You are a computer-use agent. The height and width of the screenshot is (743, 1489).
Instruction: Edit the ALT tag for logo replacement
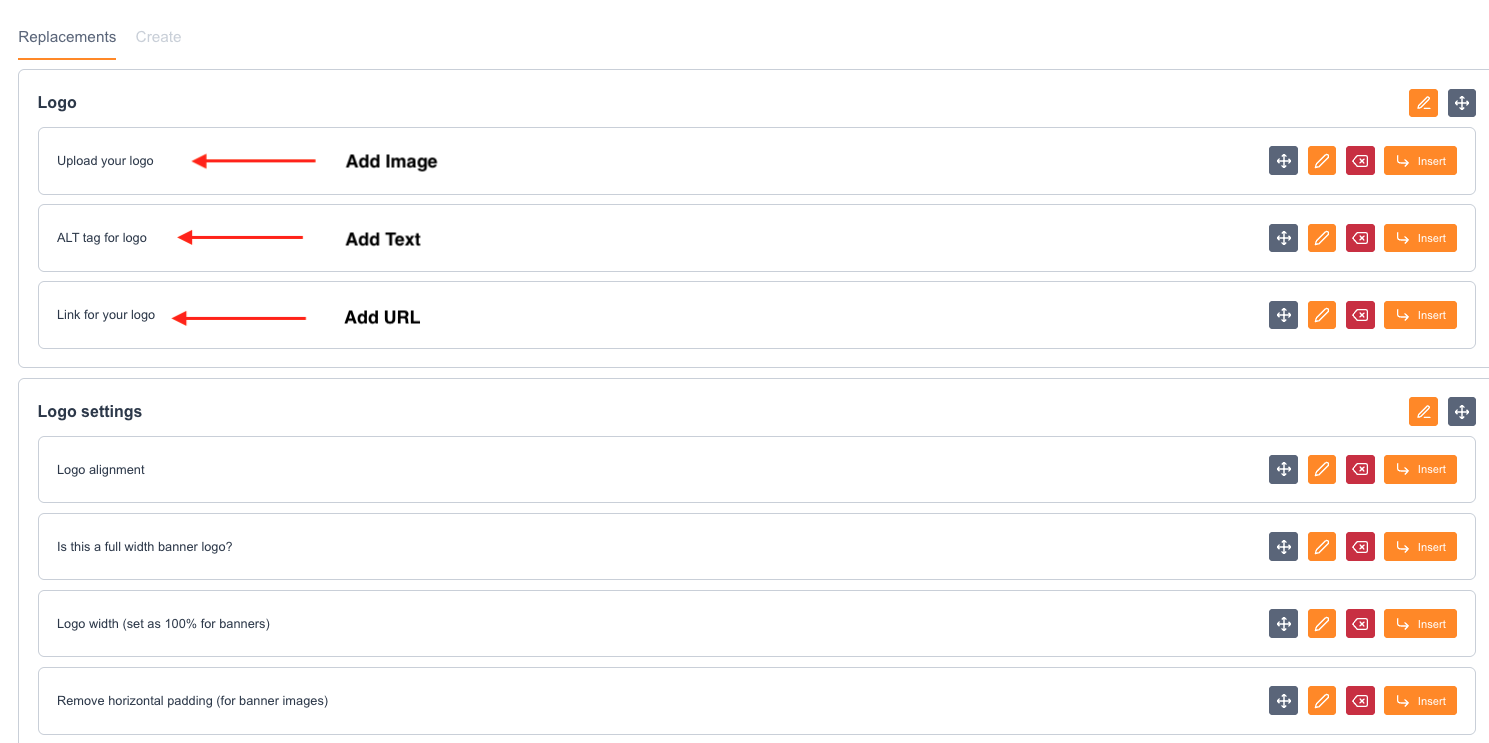click(1322, 238)
